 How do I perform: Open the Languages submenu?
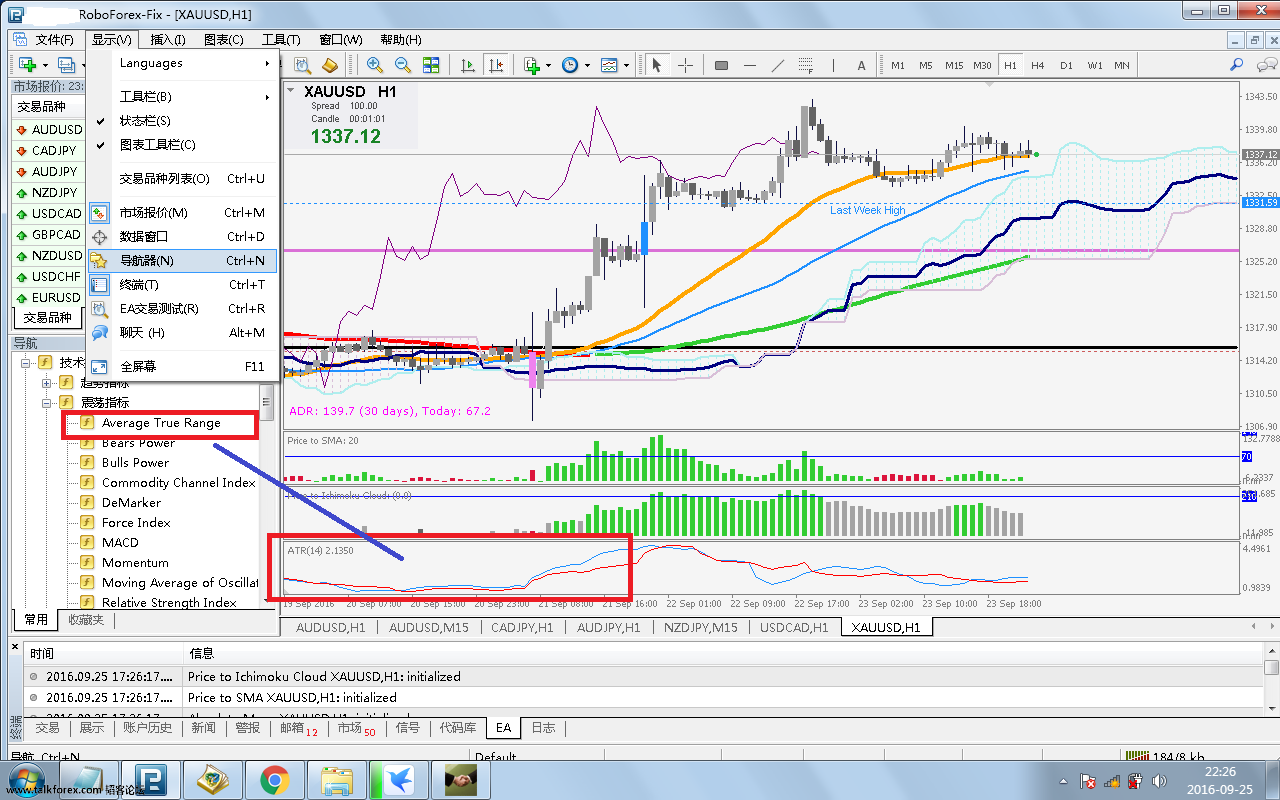[182, 63]
